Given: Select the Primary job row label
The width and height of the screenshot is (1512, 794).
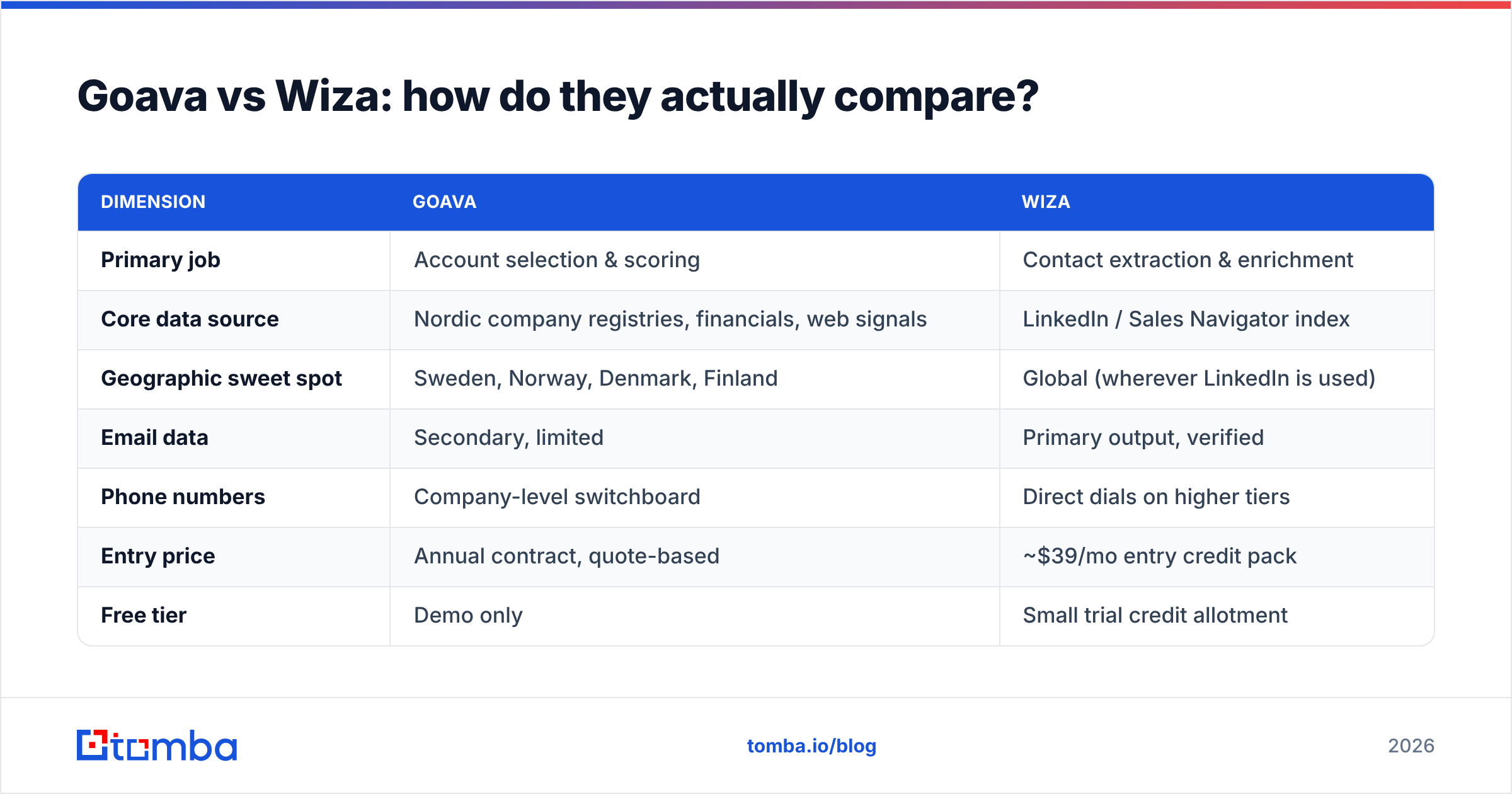Looking at the screenshot, I should point(161,260).
